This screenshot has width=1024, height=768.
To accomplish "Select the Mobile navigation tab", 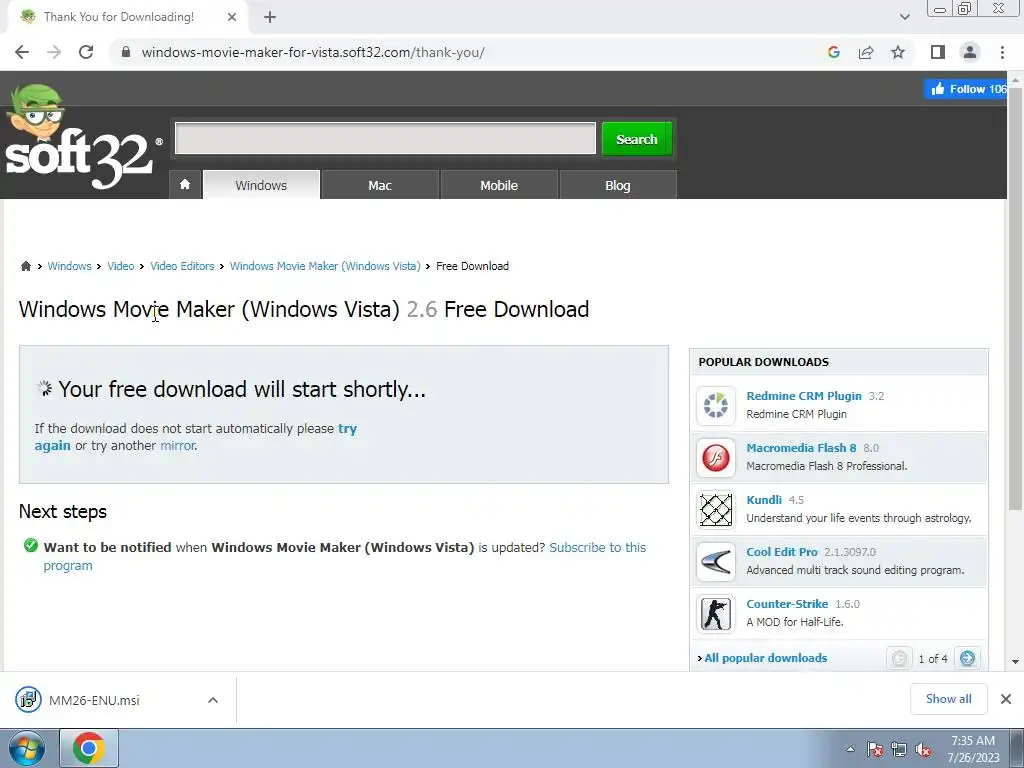I will [499, 185].
